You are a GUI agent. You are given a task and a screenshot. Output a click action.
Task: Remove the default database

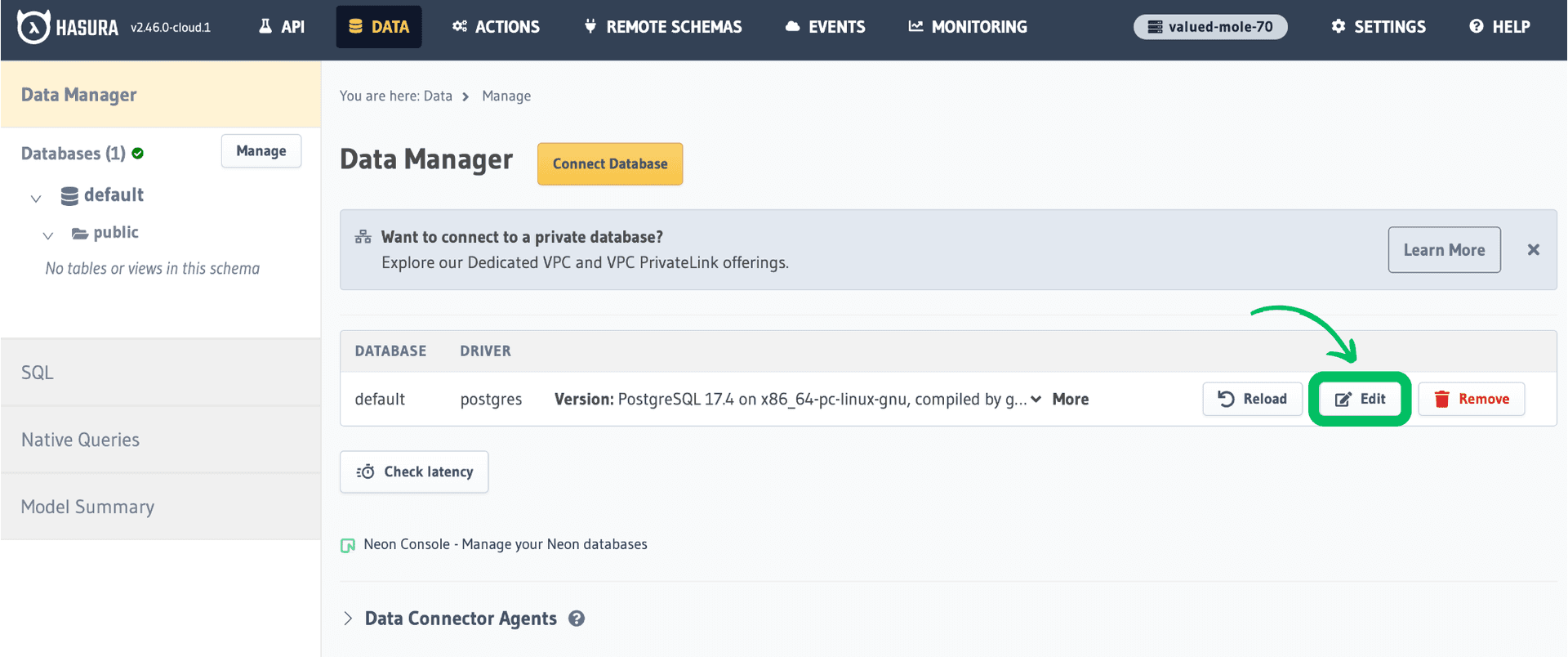point(1471,399)
